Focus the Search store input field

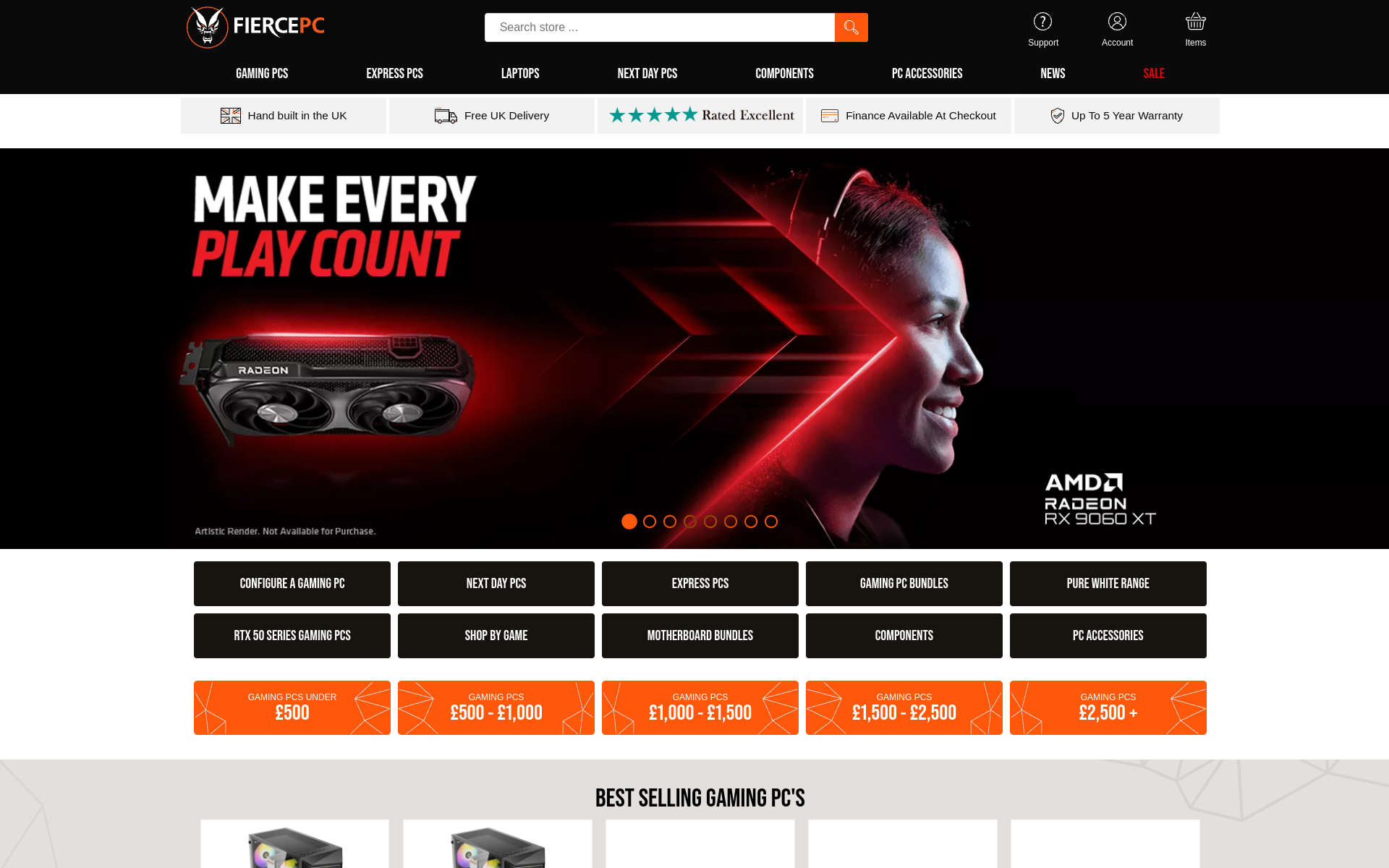pos(660,27)
